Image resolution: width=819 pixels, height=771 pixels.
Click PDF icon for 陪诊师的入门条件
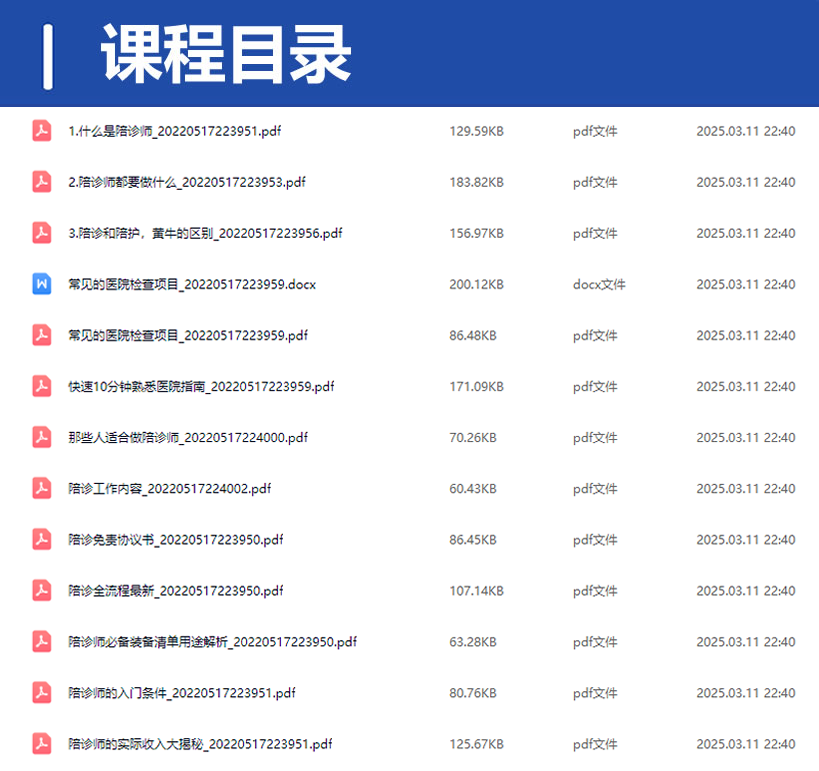42,693
